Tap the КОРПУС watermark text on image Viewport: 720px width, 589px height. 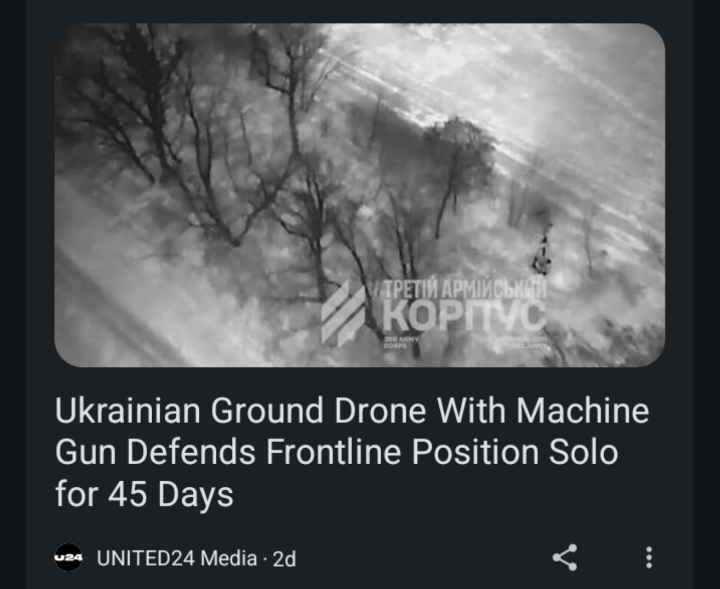(x=465, y=316)
